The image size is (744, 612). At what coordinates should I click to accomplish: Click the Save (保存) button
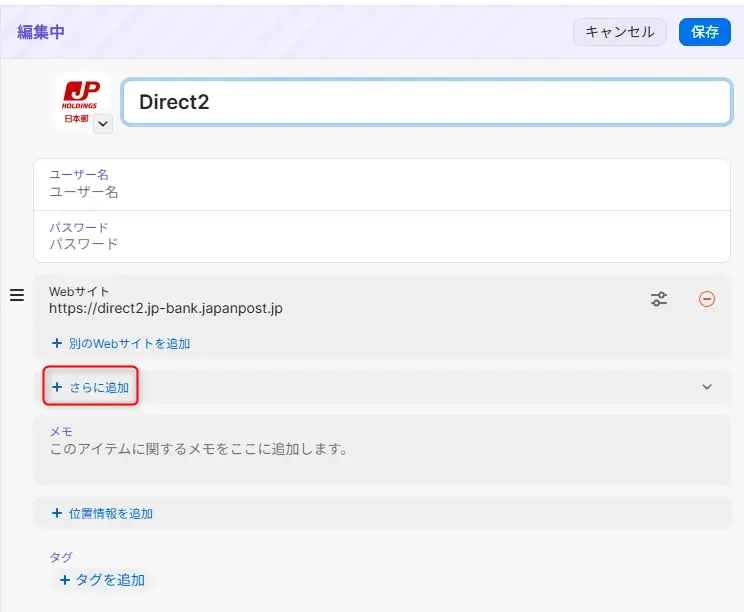(x=704, y=32)
